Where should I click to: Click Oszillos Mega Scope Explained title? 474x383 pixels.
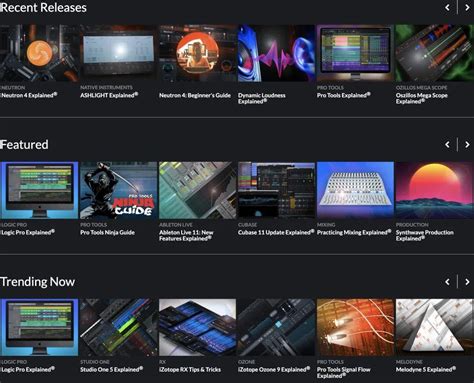(x=422, y=99)
